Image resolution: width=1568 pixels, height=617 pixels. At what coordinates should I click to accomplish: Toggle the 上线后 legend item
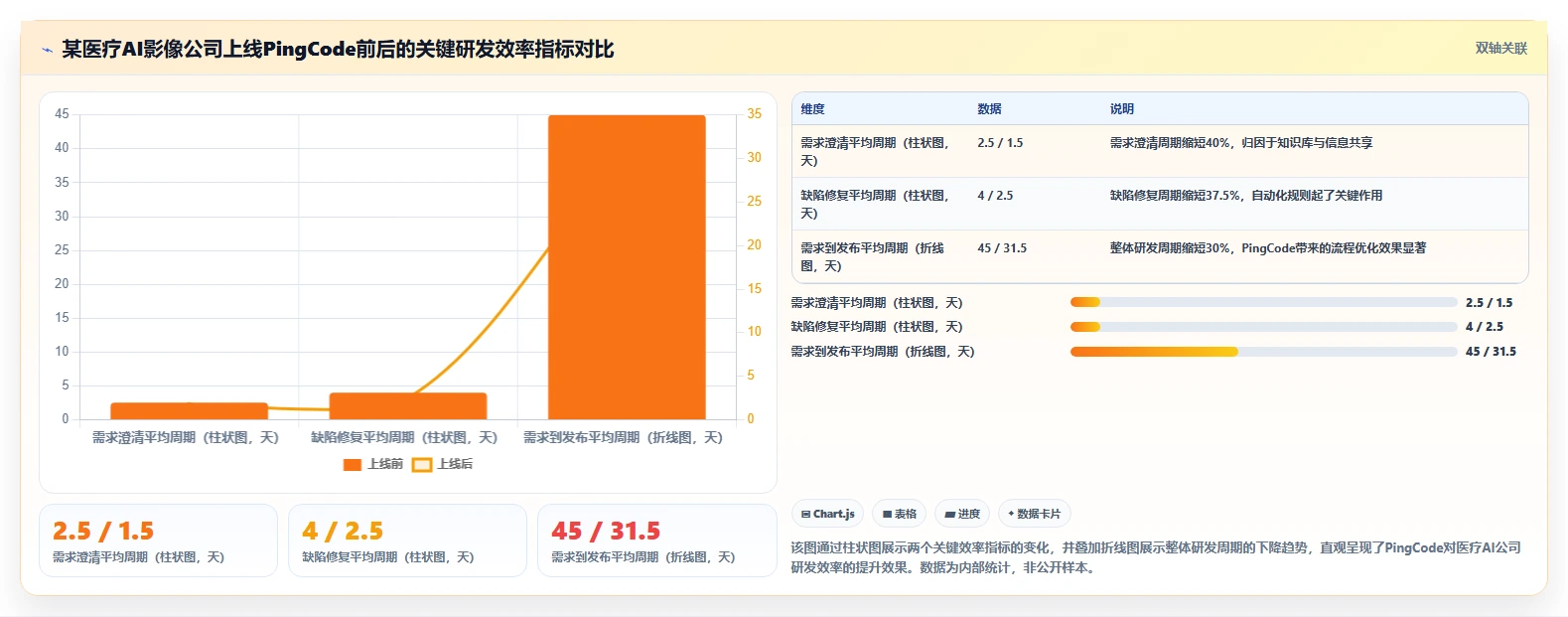click(443, 464)
